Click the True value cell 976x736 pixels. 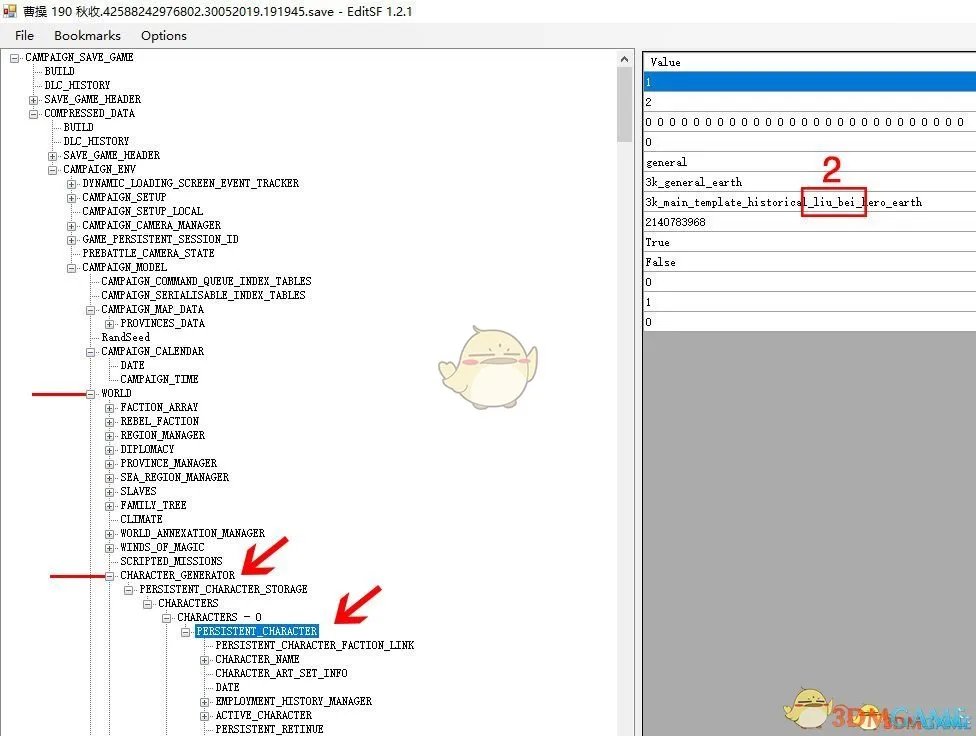click(x=658, y=242)
